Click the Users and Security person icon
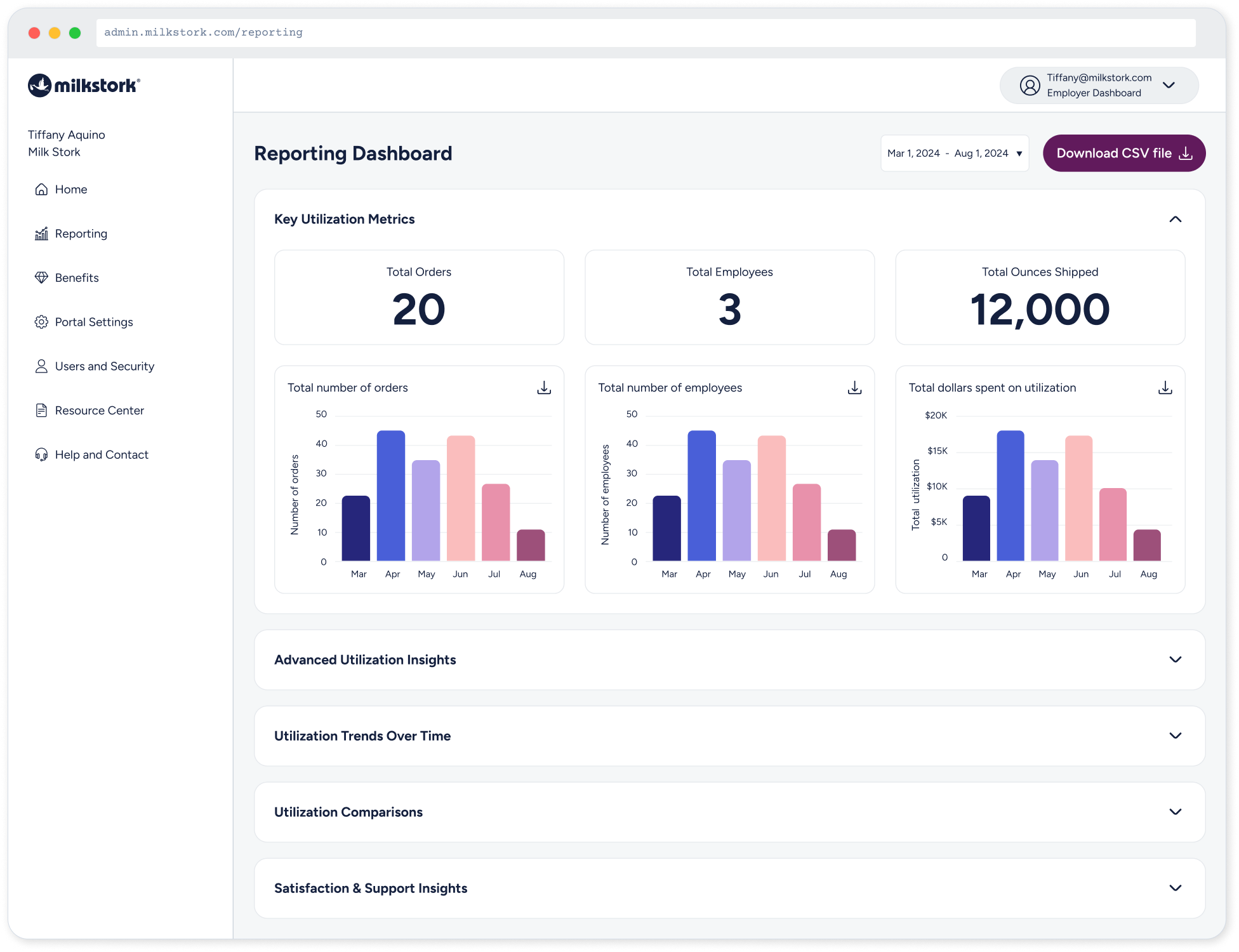 tap(41, 366)
